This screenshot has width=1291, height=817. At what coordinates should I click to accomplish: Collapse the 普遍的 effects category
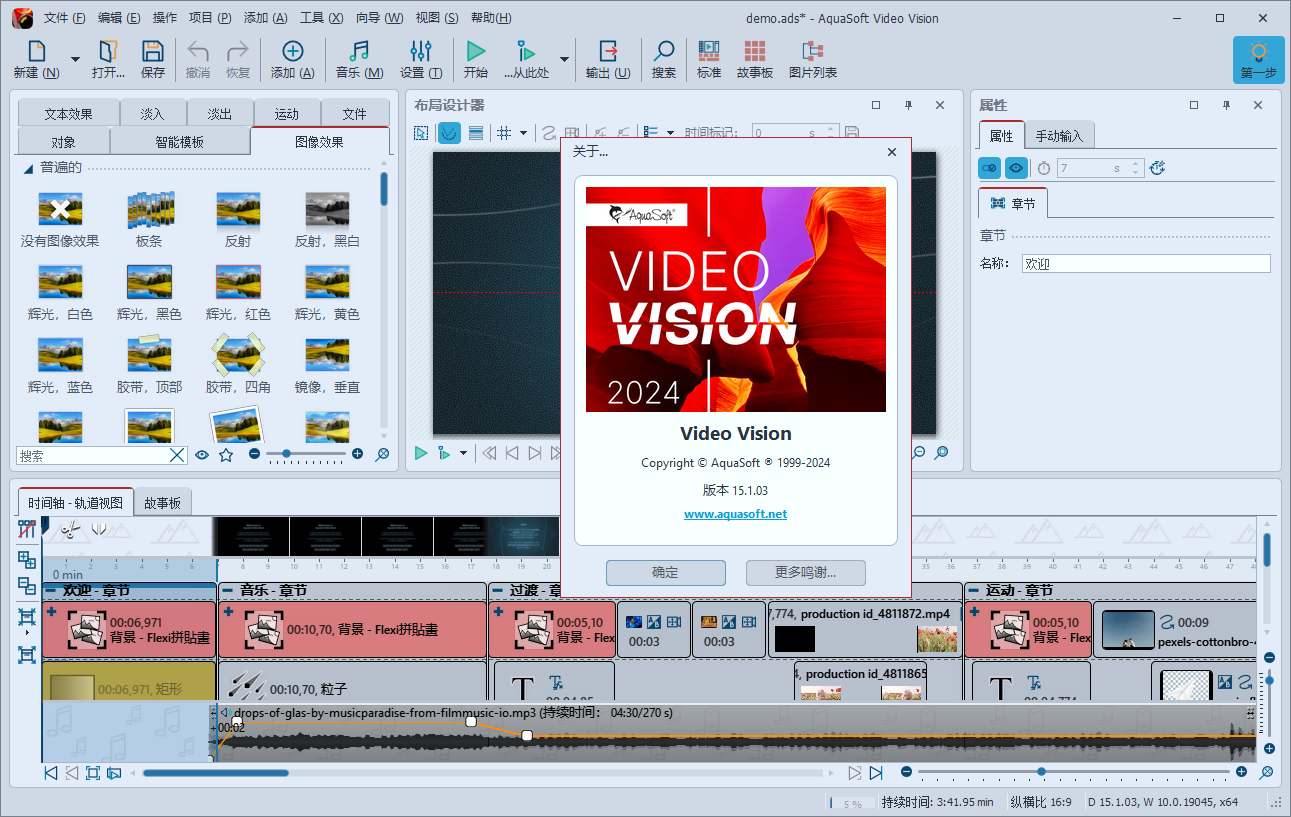click(x=28, y=168)
